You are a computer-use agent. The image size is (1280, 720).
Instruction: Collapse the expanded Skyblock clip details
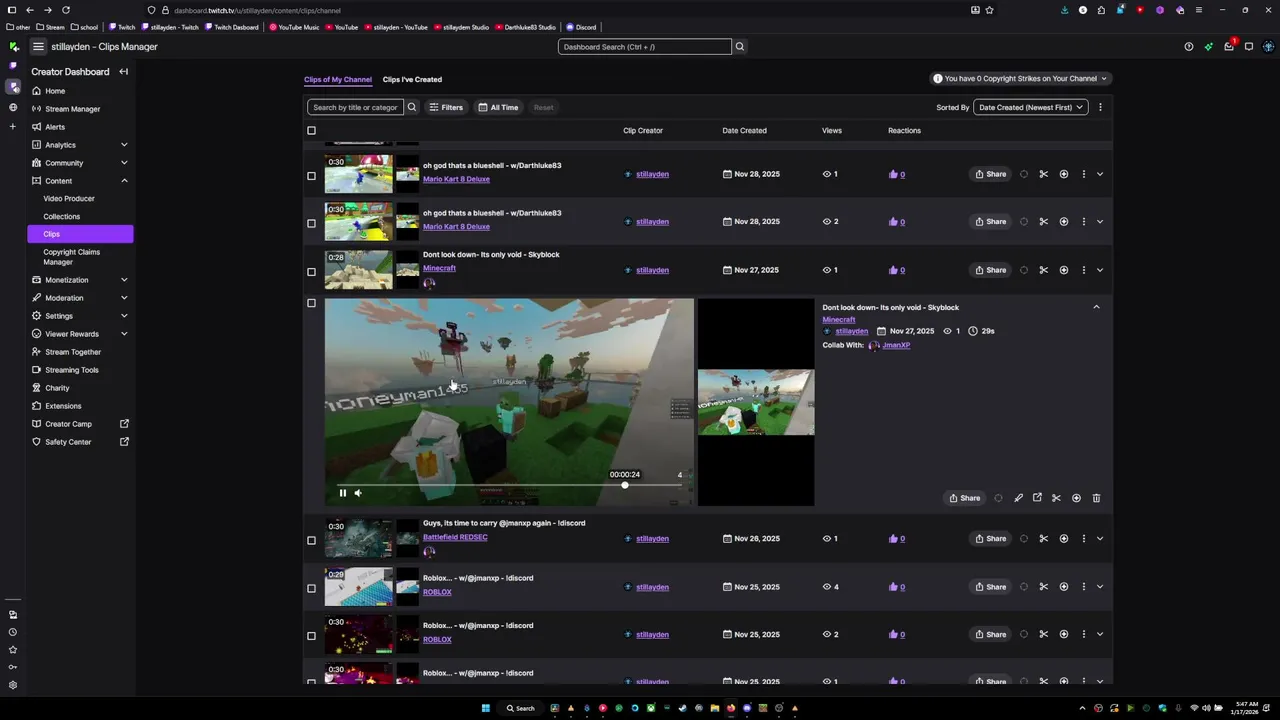pos(1096,307)
